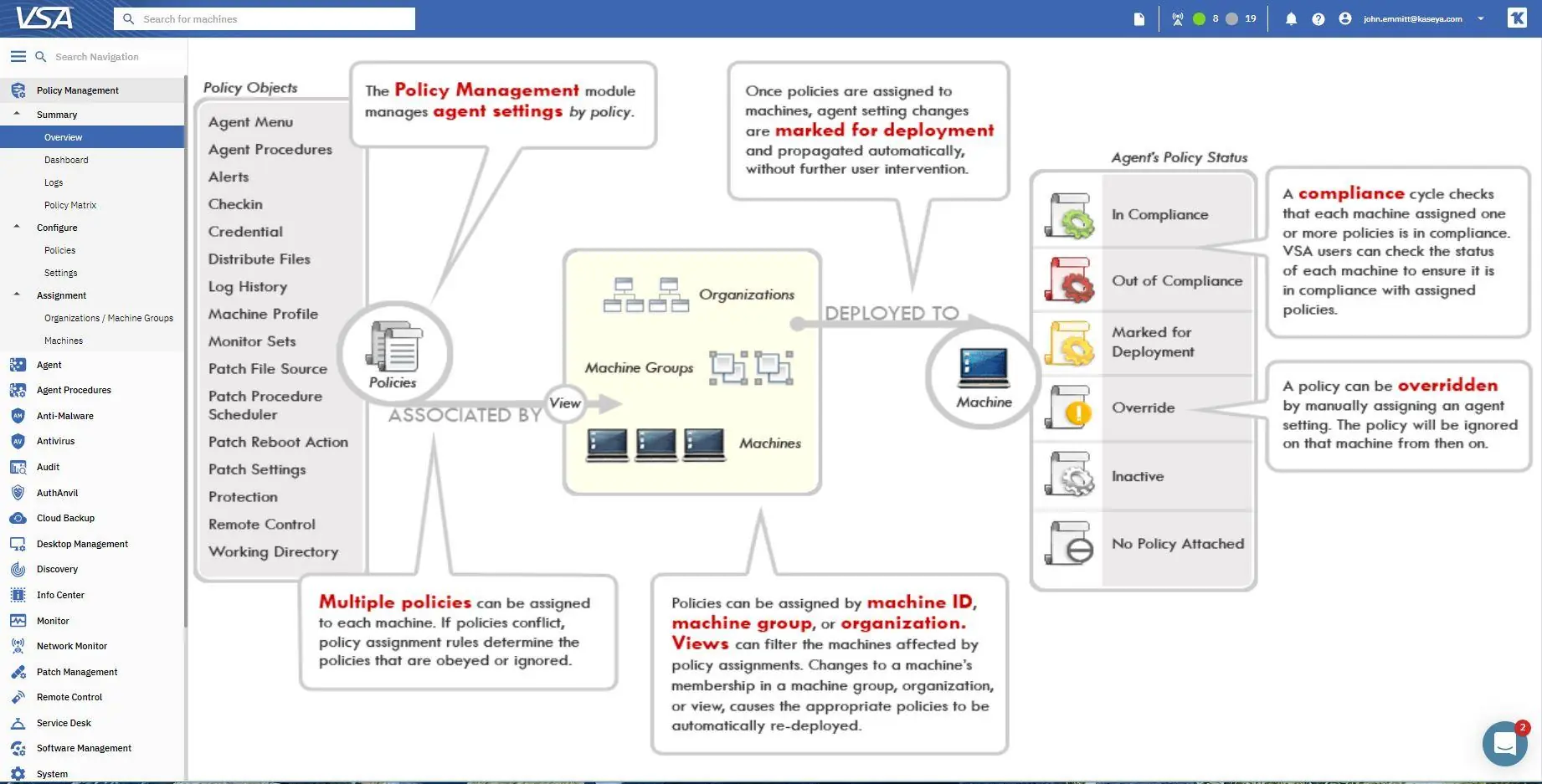Screen dimensions: 1542x784
Task: Click the In Compliance status icon
Action: (x=1069, y=215)
